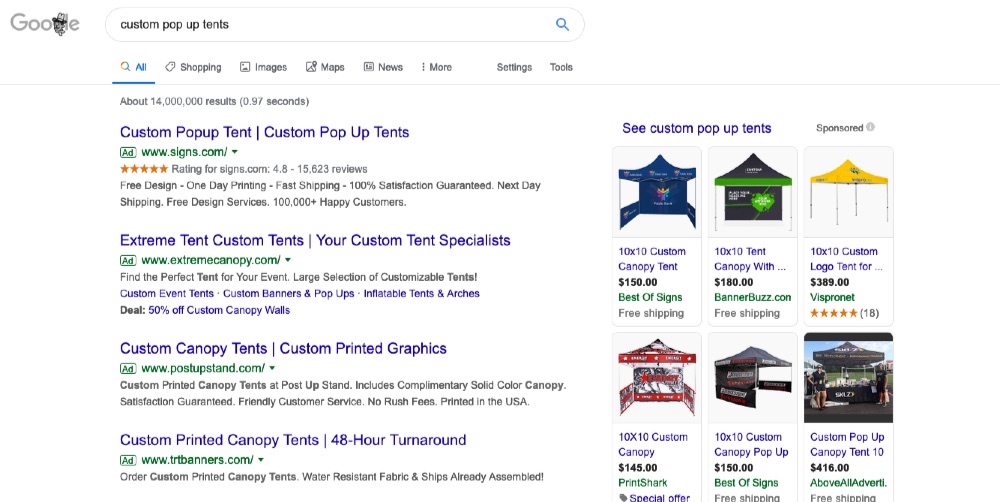Expand dropdown arrow next to www.trtbanners.com
This screenshot has width=1000, height=502.
pyautogui.click(x=261, y=459)
